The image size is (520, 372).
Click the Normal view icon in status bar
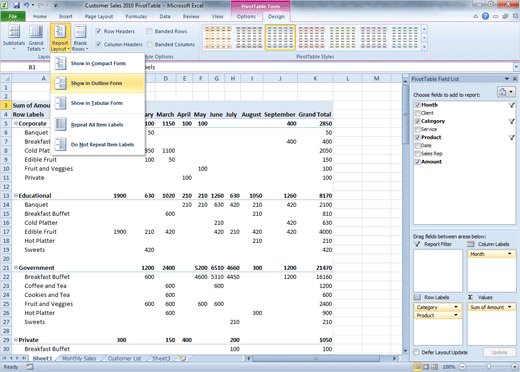[x=417, y=367]
